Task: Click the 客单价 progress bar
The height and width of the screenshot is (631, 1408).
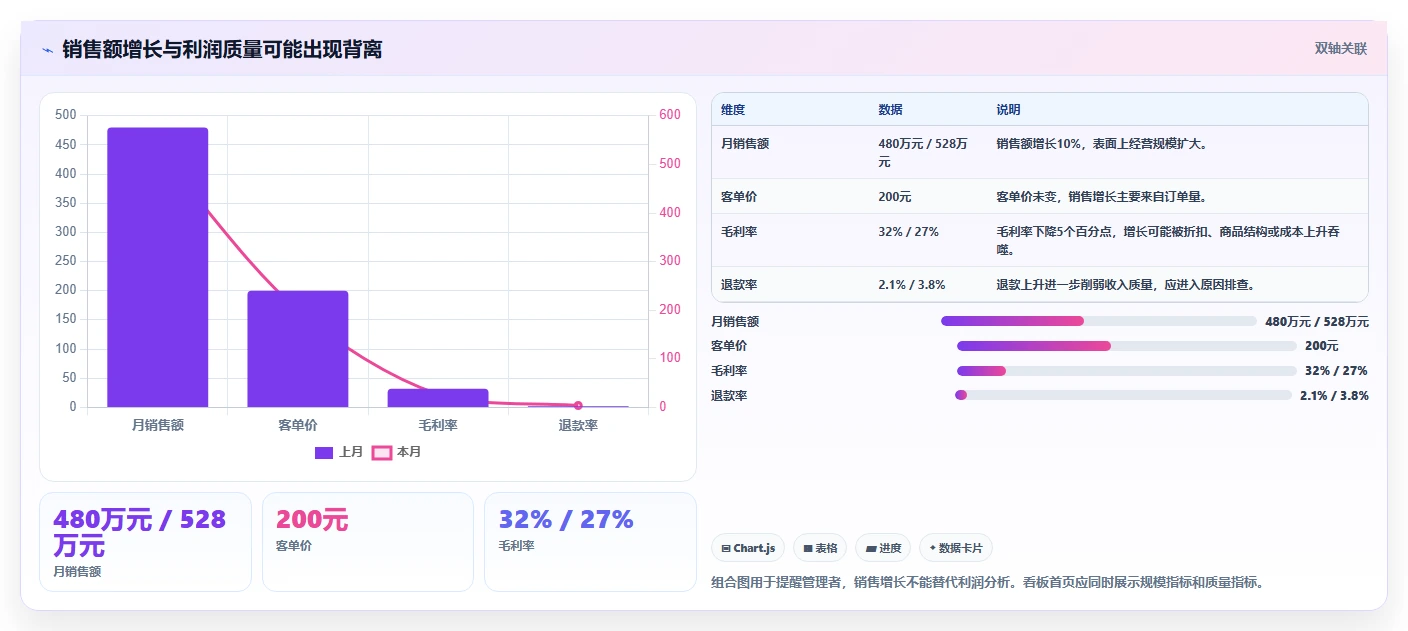Action: coord(1126,346)
